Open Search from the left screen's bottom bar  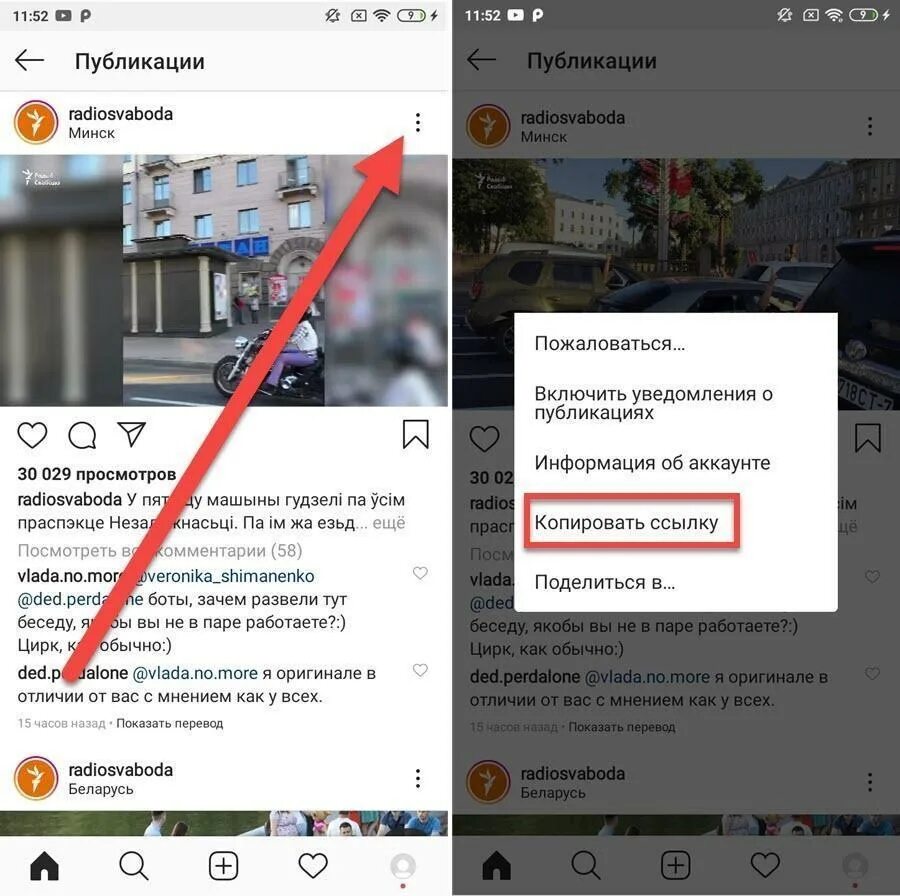click(x=134, y=866)
